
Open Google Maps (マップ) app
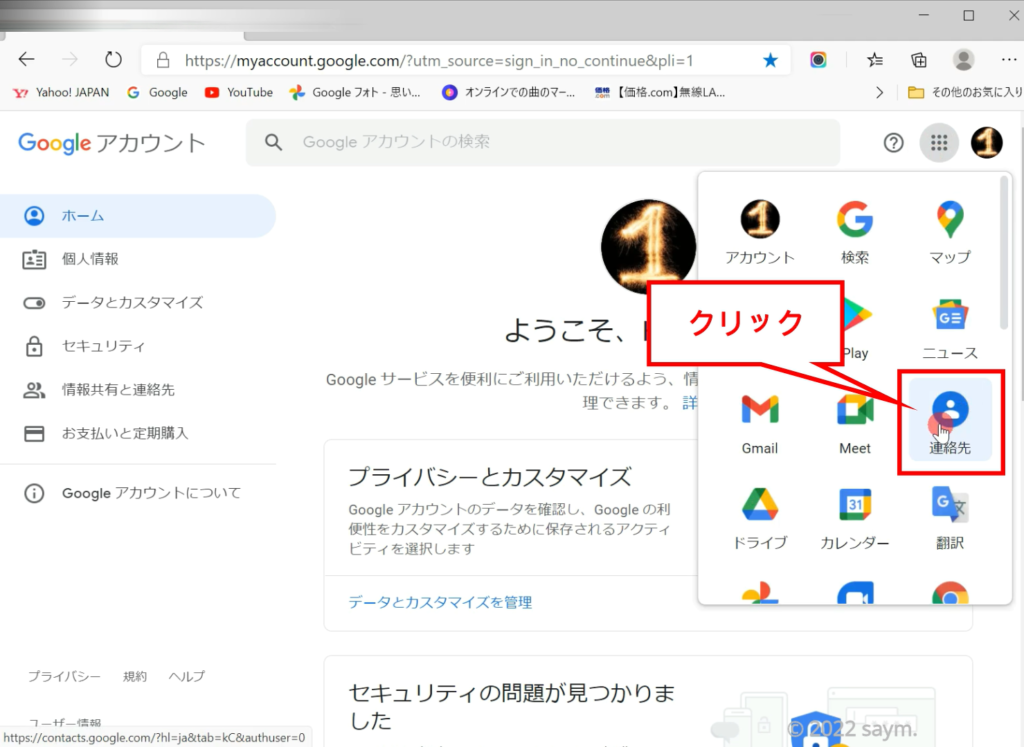point(949,230)
